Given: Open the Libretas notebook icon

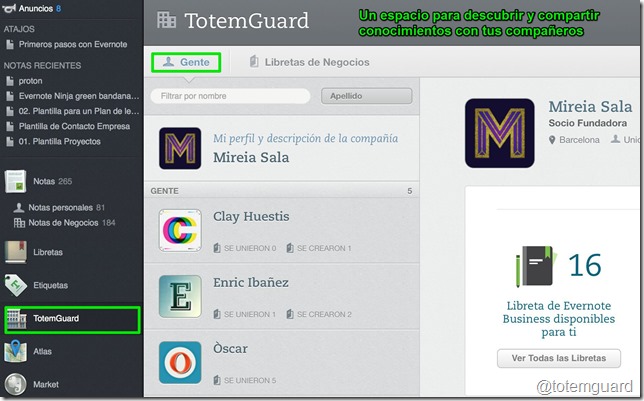Looking at the screenshot, I should coord(16,252).
